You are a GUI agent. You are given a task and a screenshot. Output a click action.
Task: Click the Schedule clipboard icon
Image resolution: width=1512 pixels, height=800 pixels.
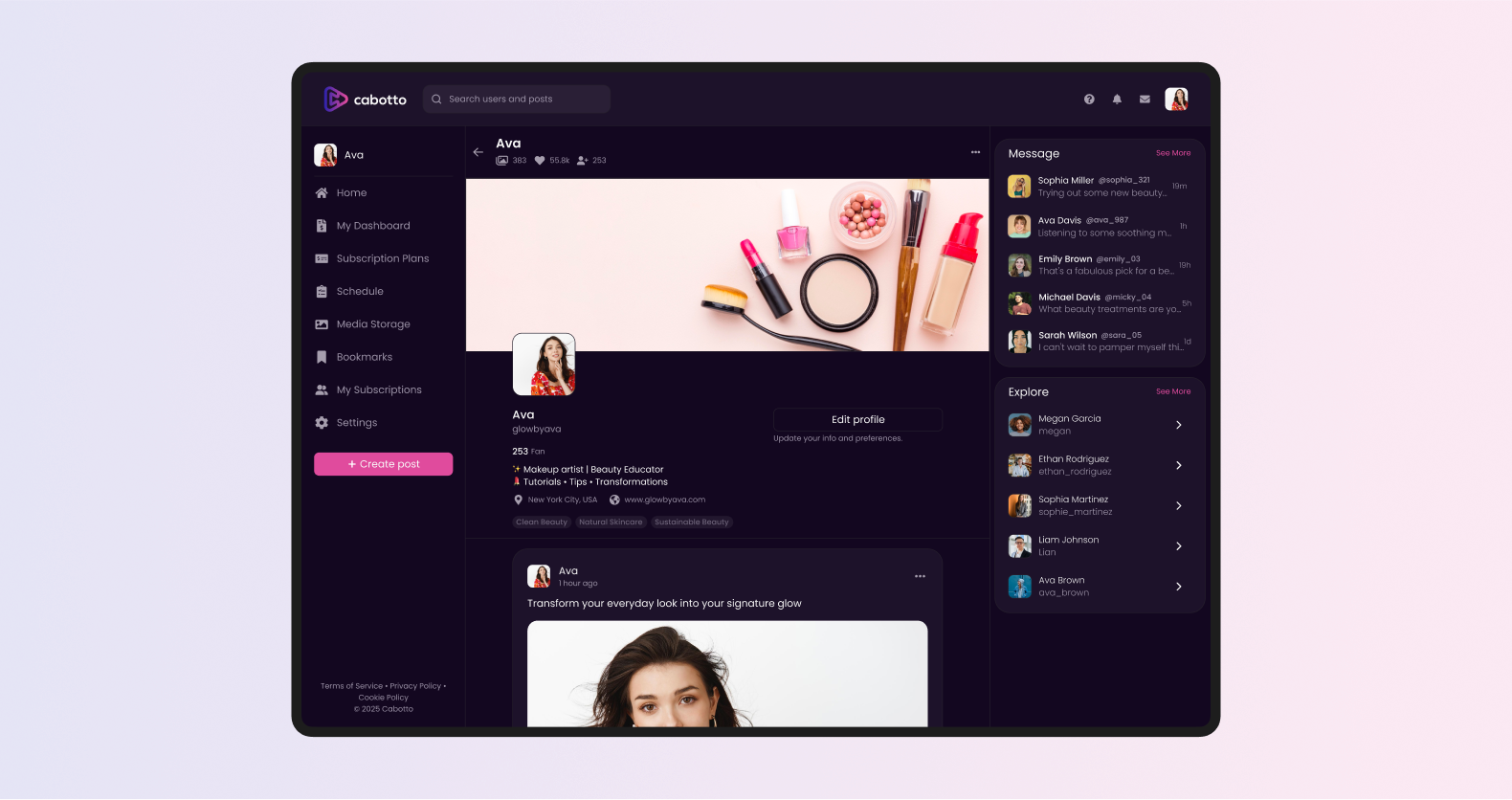pyautogui.click(x=322, y=292)
